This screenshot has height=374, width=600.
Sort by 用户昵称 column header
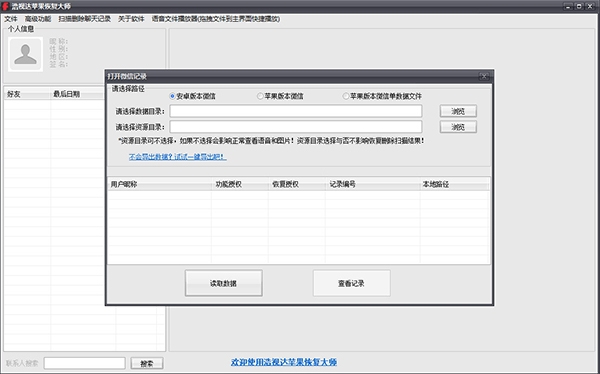coord(160,184)
